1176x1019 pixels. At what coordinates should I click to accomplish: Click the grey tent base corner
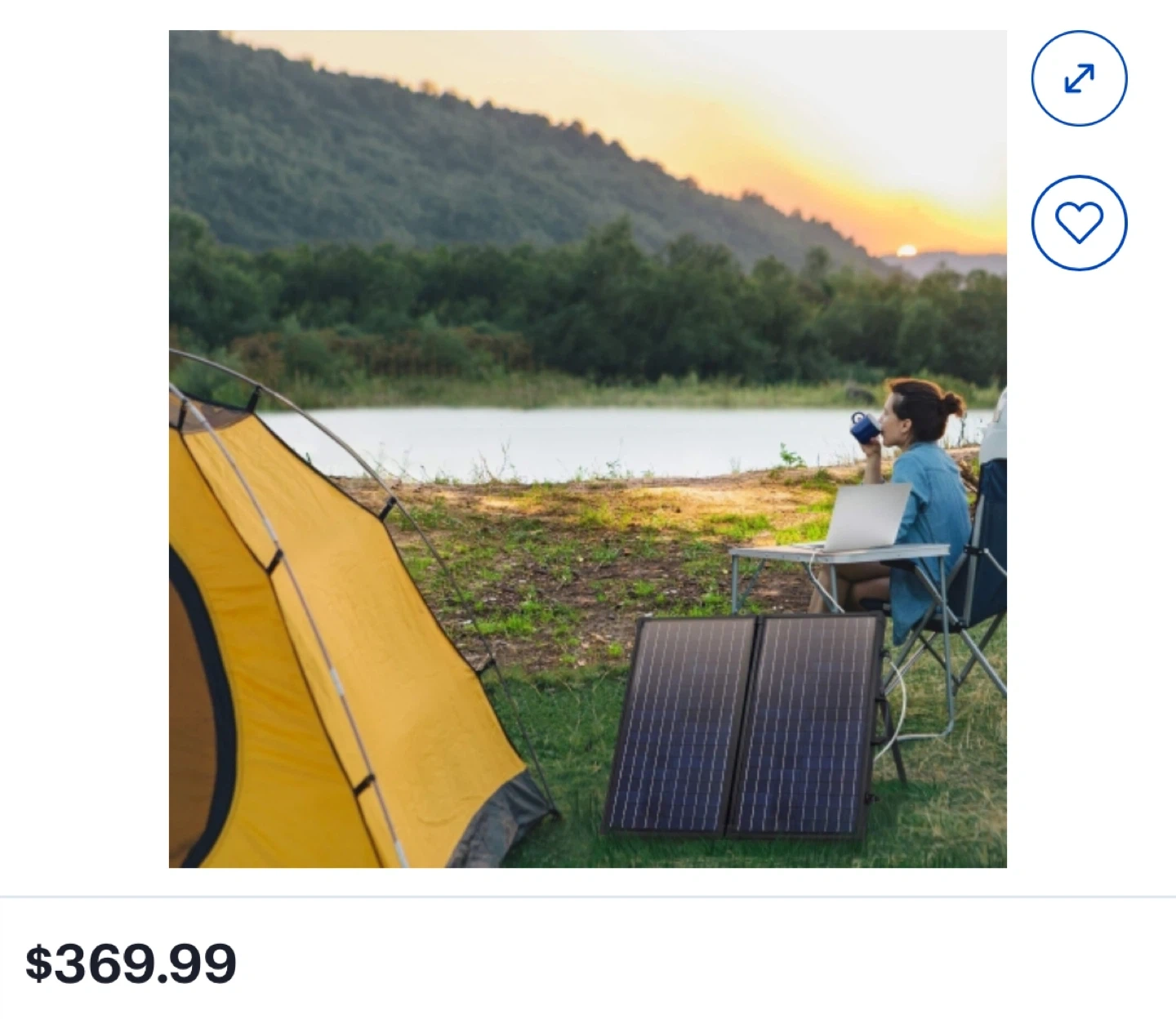pyautogui.click(x=506, y=817)
